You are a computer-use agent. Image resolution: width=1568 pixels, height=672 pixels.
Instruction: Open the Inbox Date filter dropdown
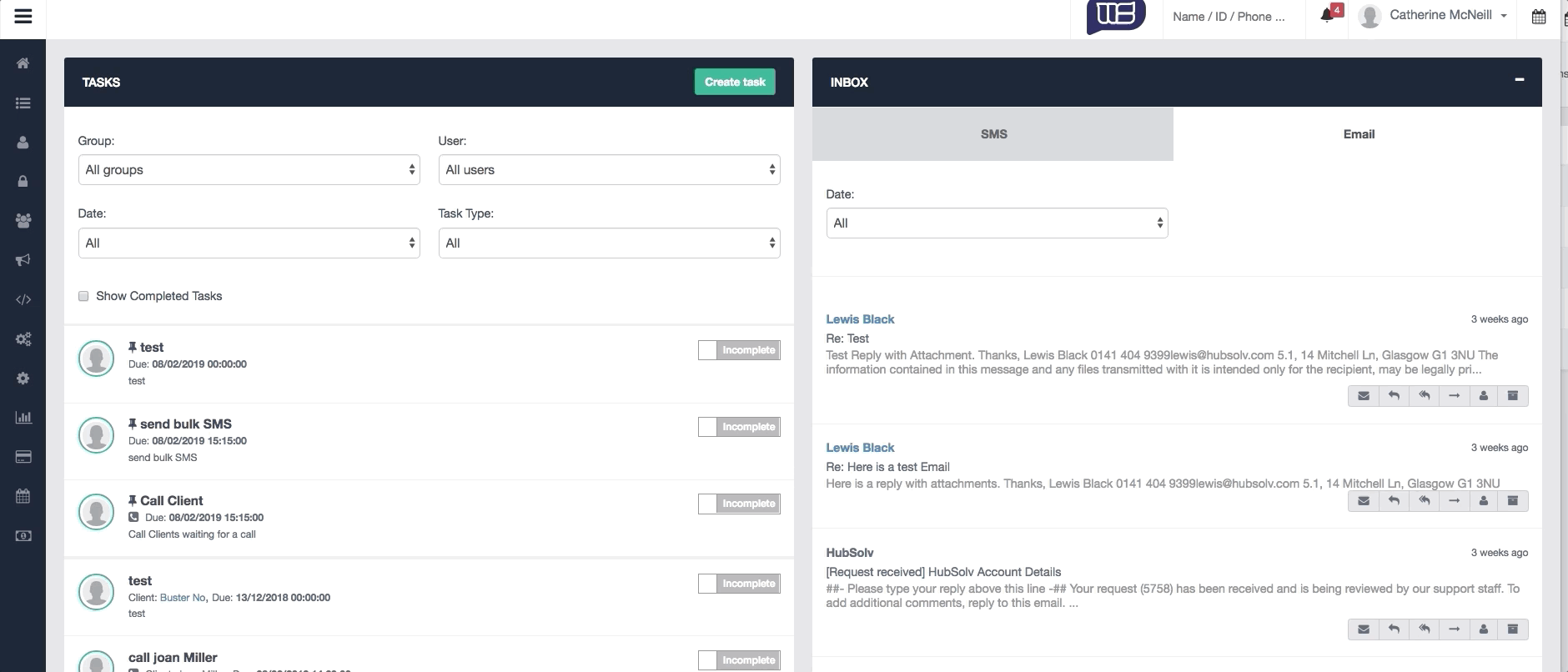click(x=997, y=223)
